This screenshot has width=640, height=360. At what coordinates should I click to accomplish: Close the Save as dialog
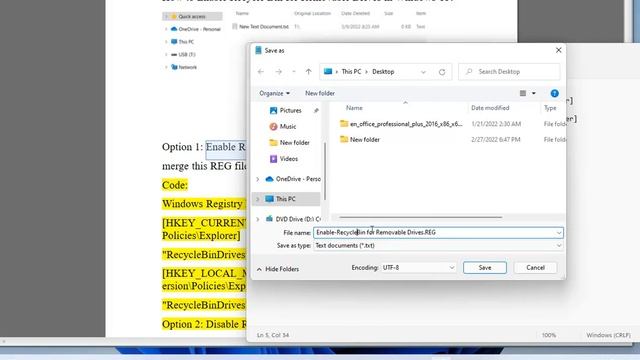558,50
